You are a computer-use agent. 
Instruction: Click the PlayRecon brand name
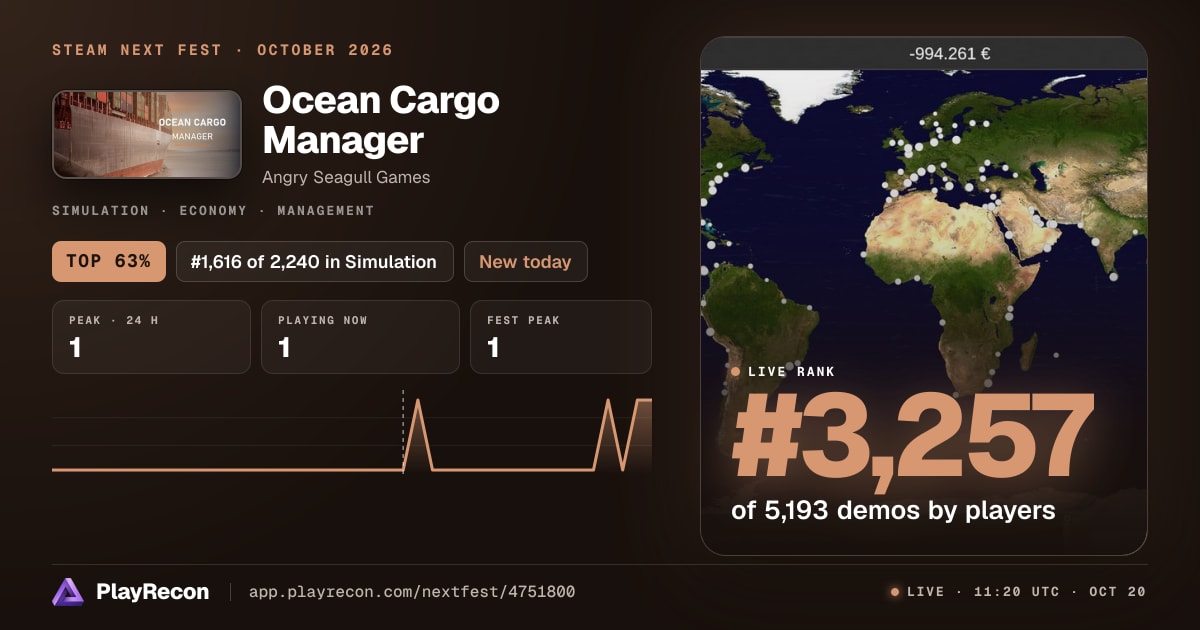click(152, 592)
